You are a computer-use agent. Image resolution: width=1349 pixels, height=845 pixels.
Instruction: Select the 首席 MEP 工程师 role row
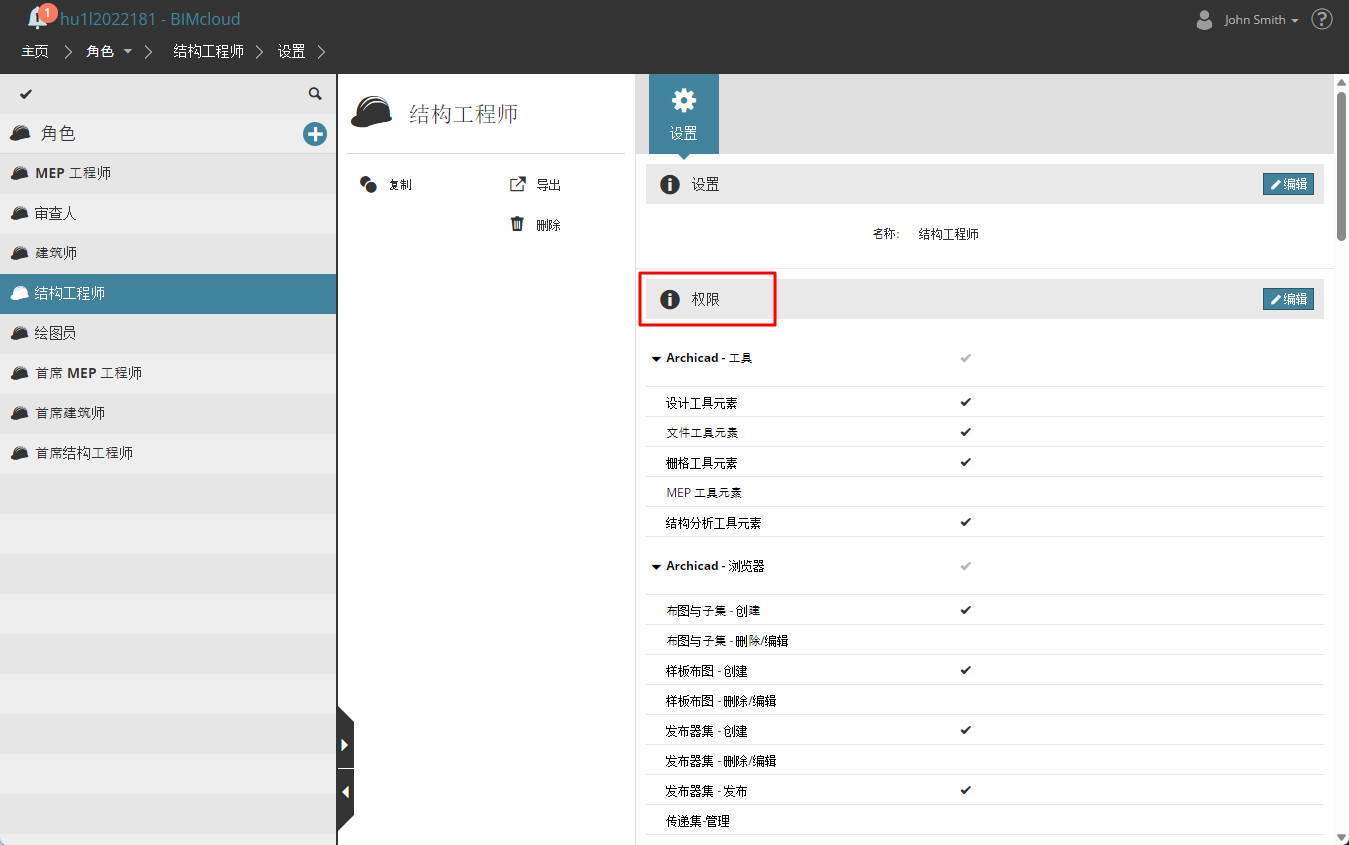[168, 373]
